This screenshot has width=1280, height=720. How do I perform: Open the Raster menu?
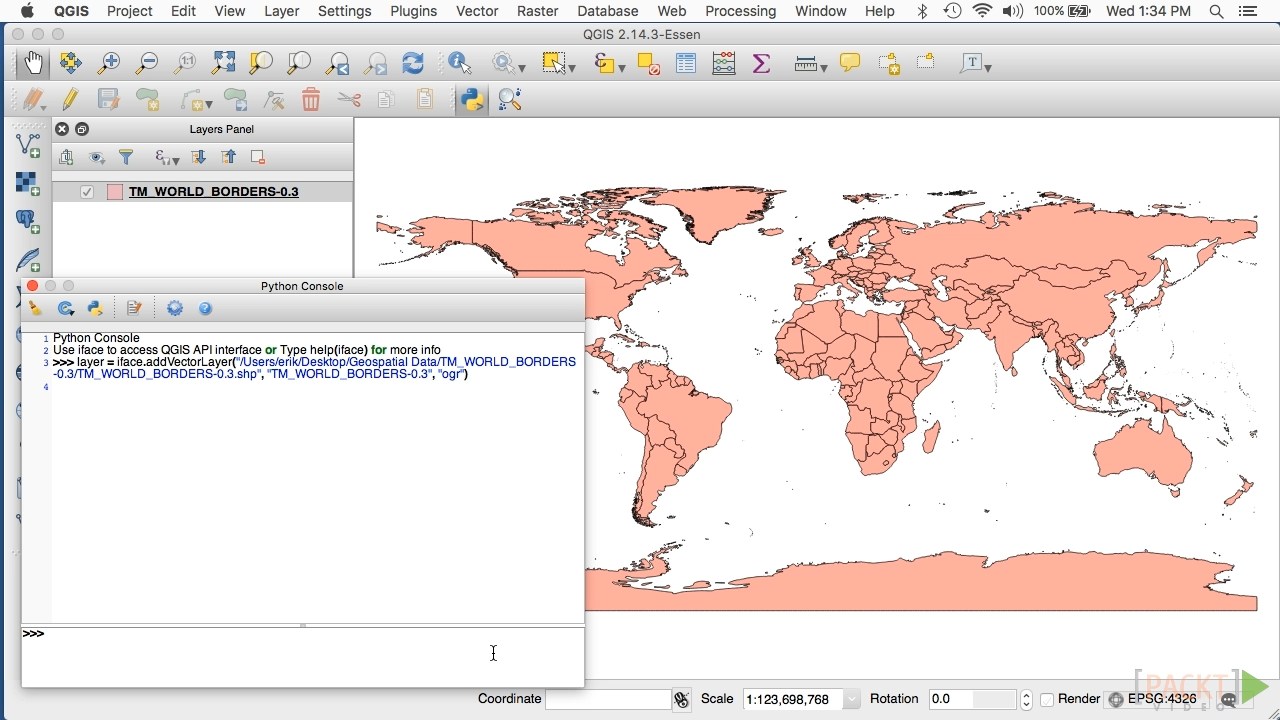(x=537, y=11)
